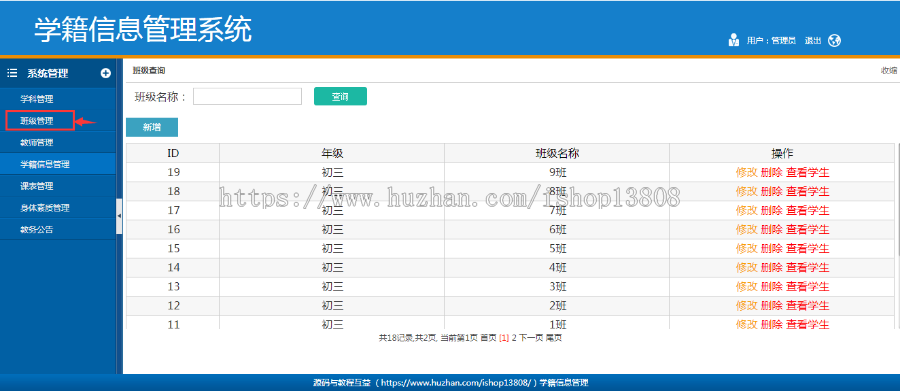Viewport: 900px width, 391px height.
Task: Click 修改 for the 9班 row
Action: click(746, 172)
